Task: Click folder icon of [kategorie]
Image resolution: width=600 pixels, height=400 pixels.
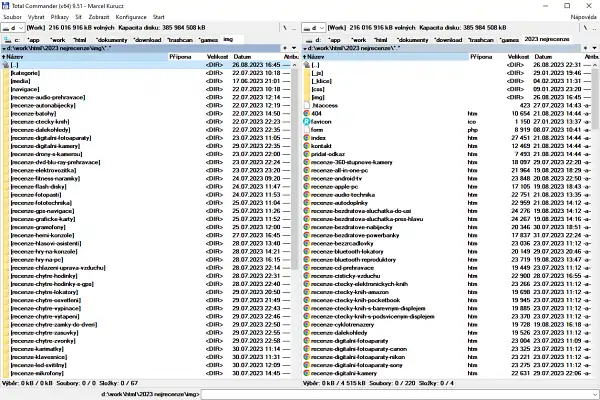Action: (5, 73)
